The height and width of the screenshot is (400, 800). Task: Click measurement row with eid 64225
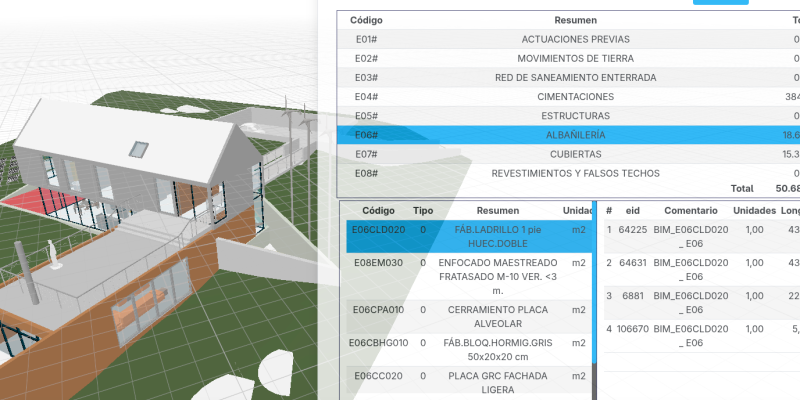(x=700, y=236)
